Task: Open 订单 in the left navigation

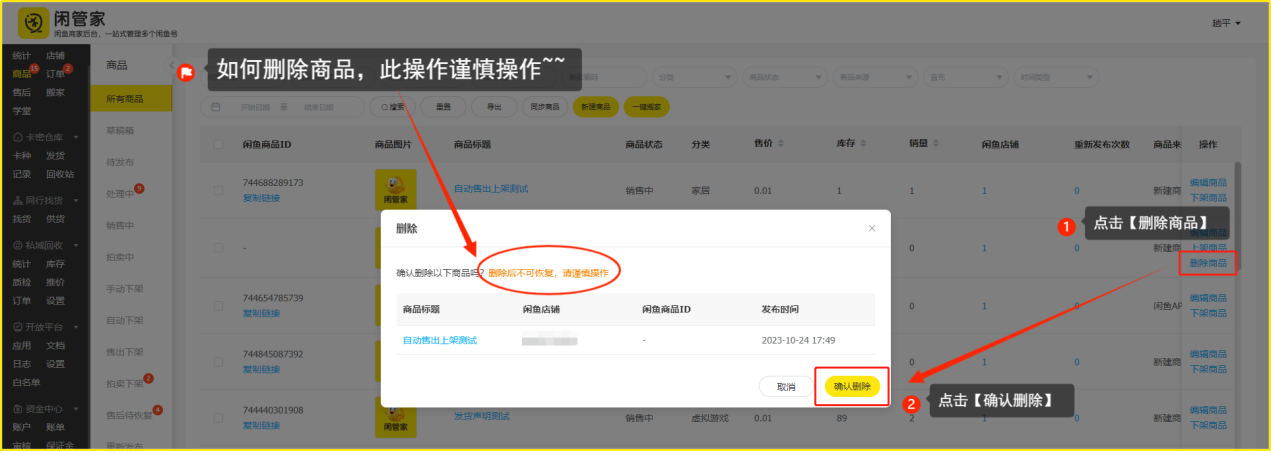Action: [x=56, y=73]
